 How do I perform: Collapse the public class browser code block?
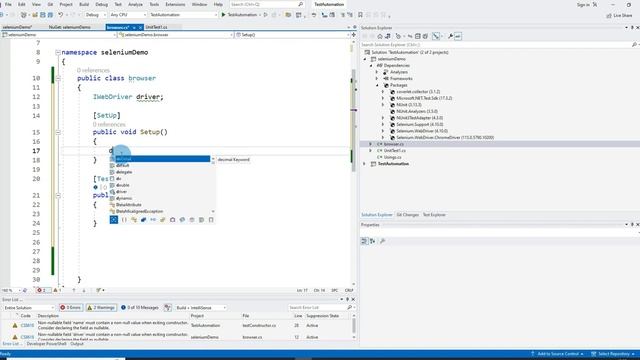[58, 78]
